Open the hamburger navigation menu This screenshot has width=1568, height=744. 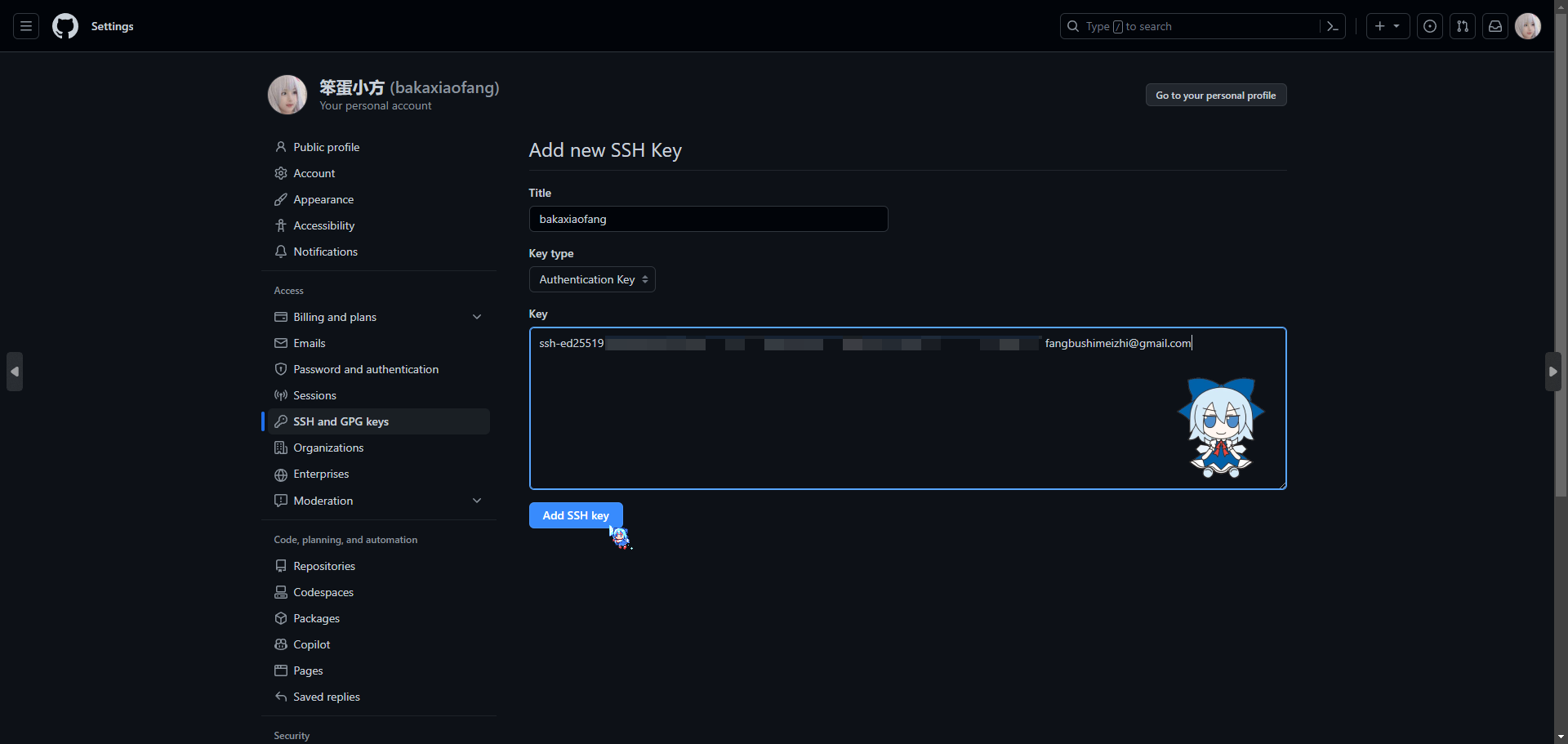click(26, 26)
